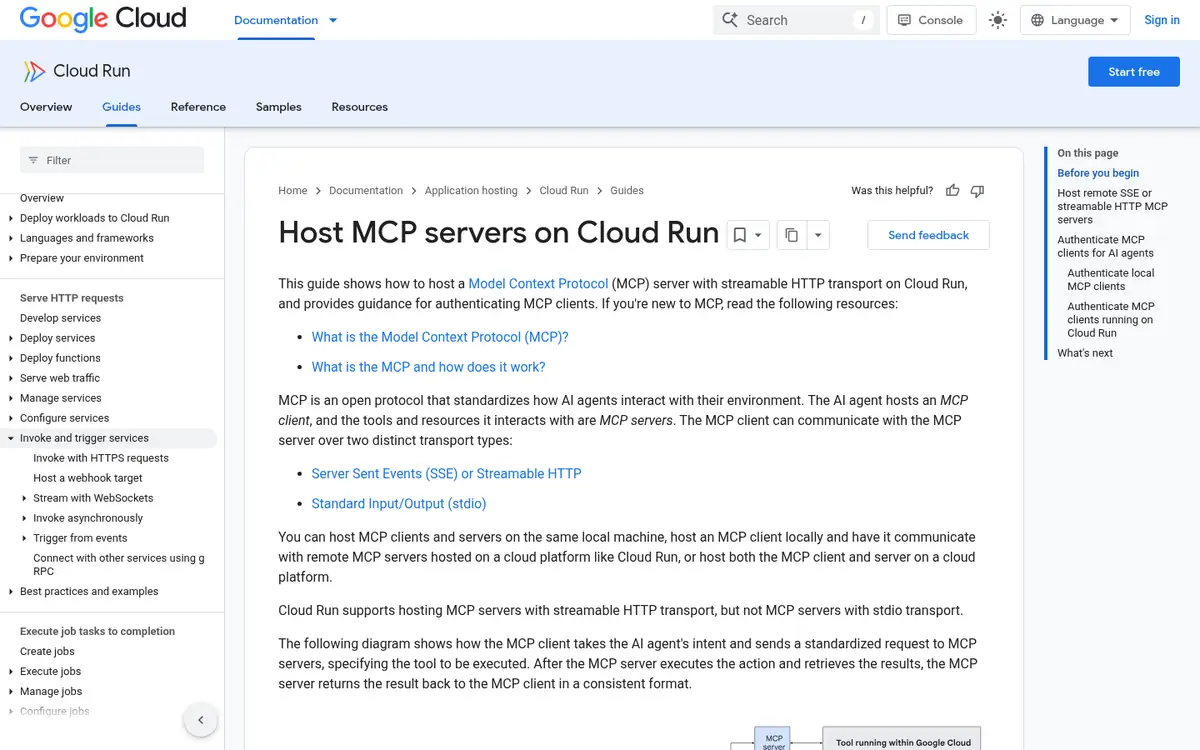The image size is (1200, 750).
Task: Switch to the Overview tab
Action: coord(46,107)
